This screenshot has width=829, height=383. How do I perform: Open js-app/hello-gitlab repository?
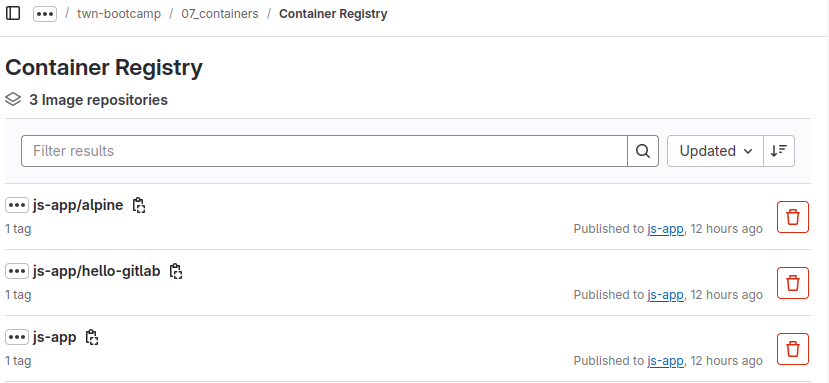[97, 271]
